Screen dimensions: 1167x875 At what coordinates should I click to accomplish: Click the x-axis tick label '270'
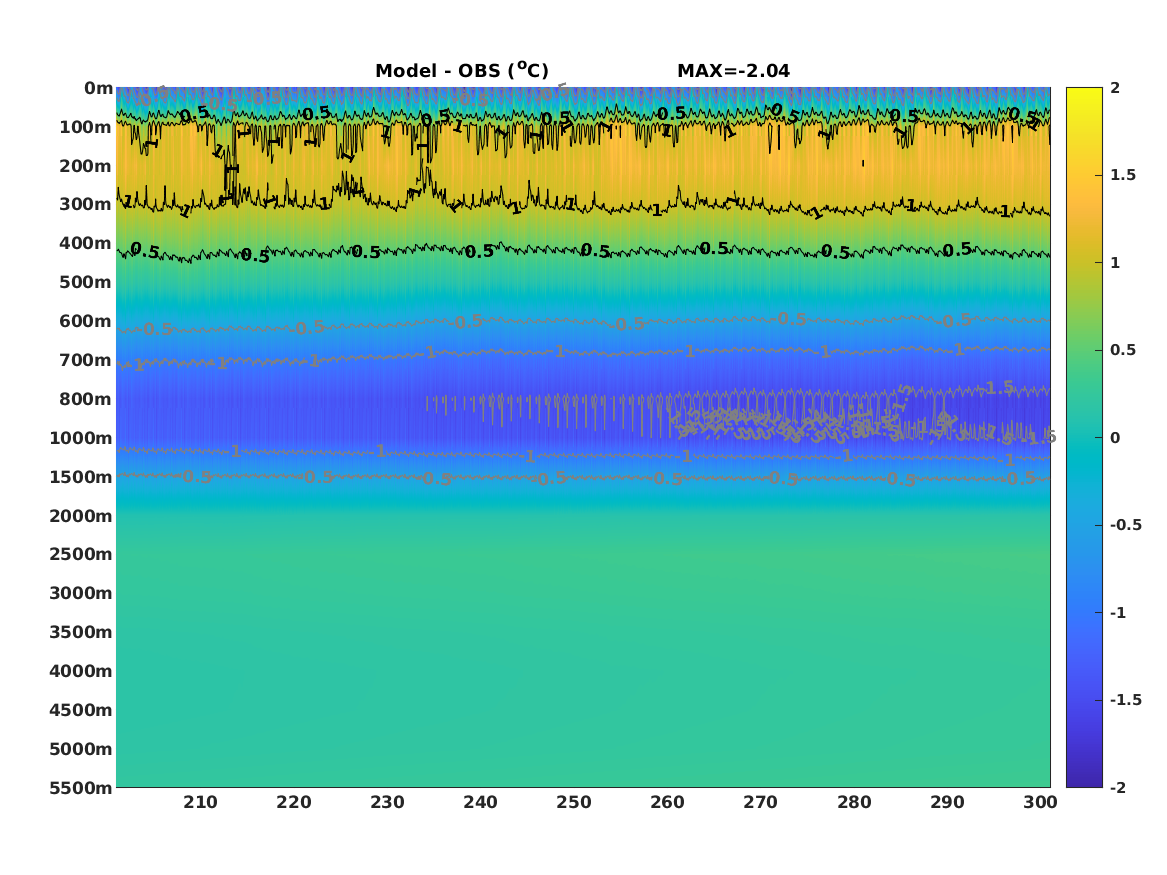point(761,802)
